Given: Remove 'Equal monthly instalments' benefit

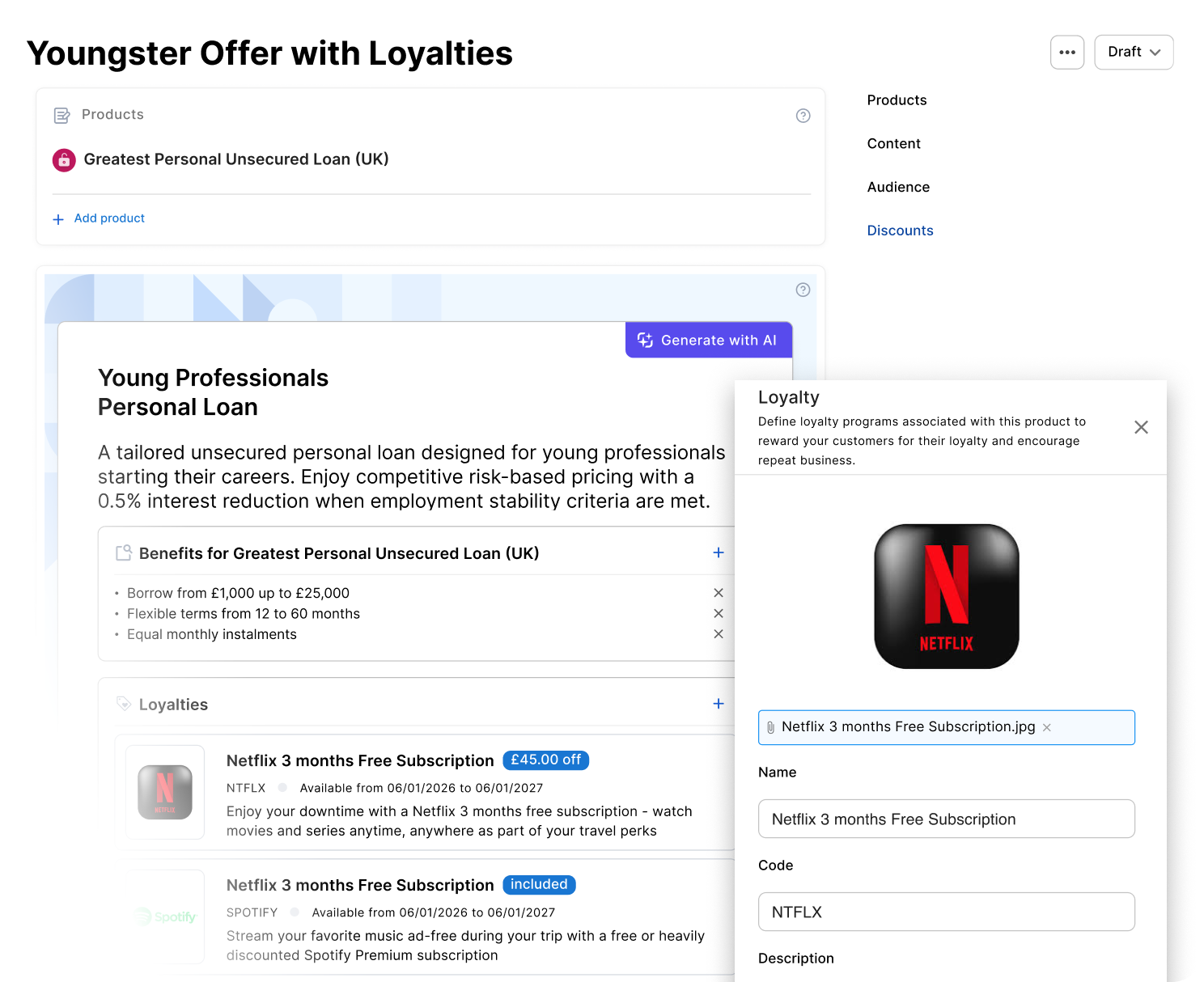Looking at the screenshot, I should pos(718,634).
